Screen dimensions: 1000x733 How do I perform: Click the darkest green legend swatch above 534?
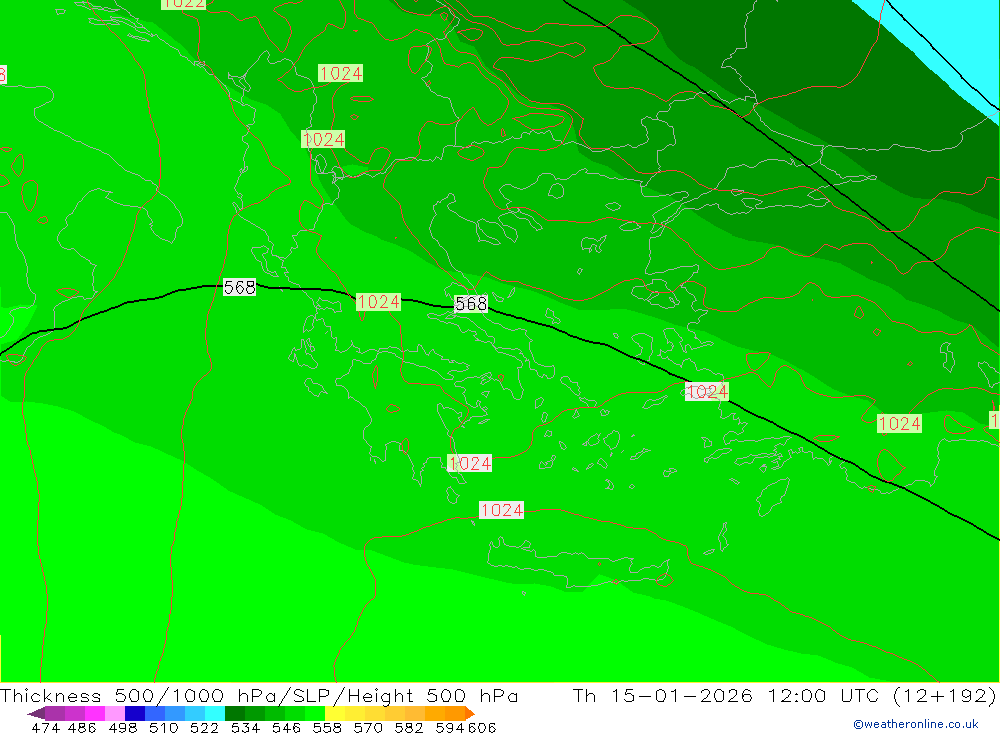click(x=235, y=713)
